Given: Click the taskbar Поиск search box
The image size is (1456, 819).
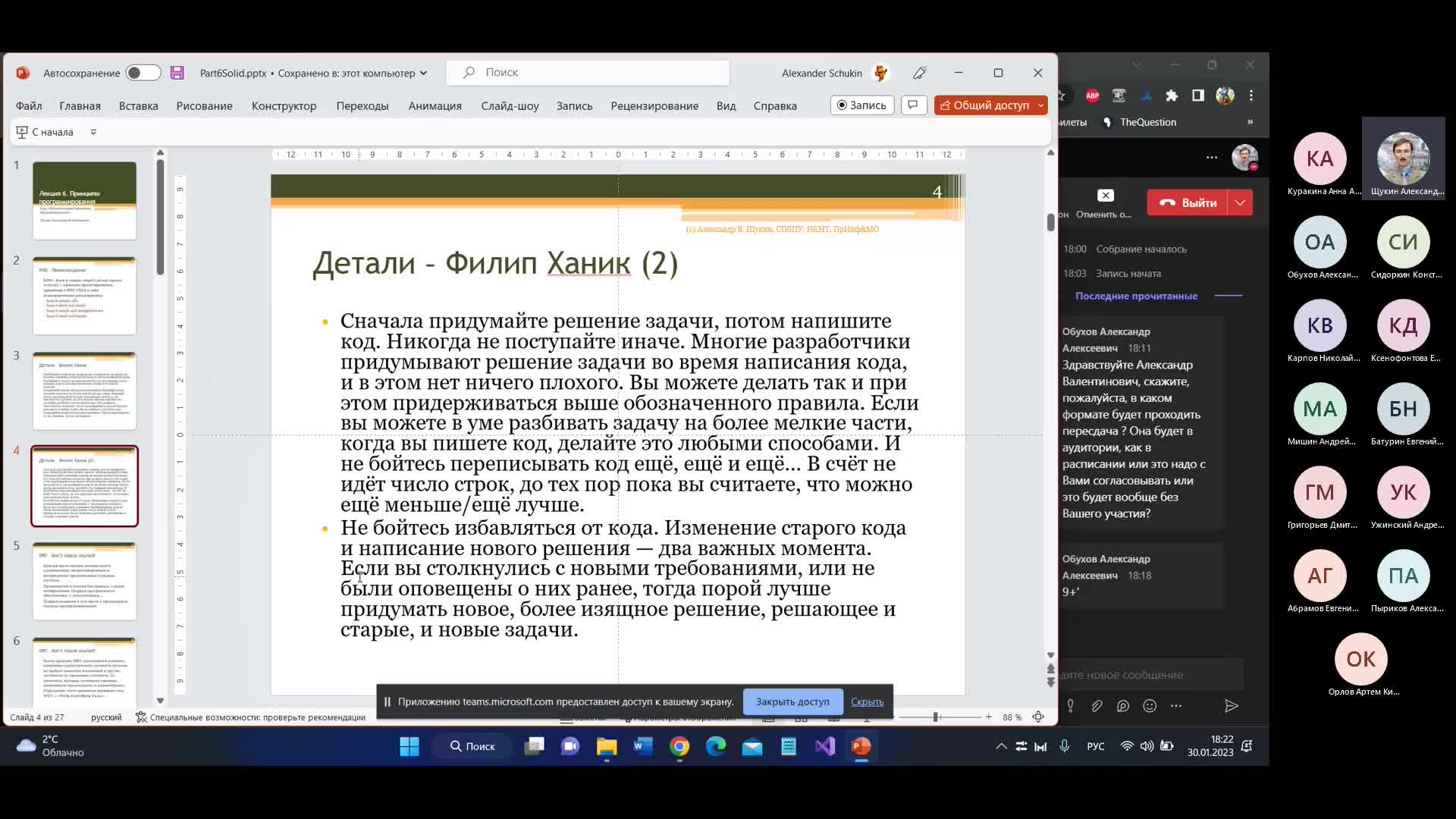Looking at the screenshot, I should (473, 747).
